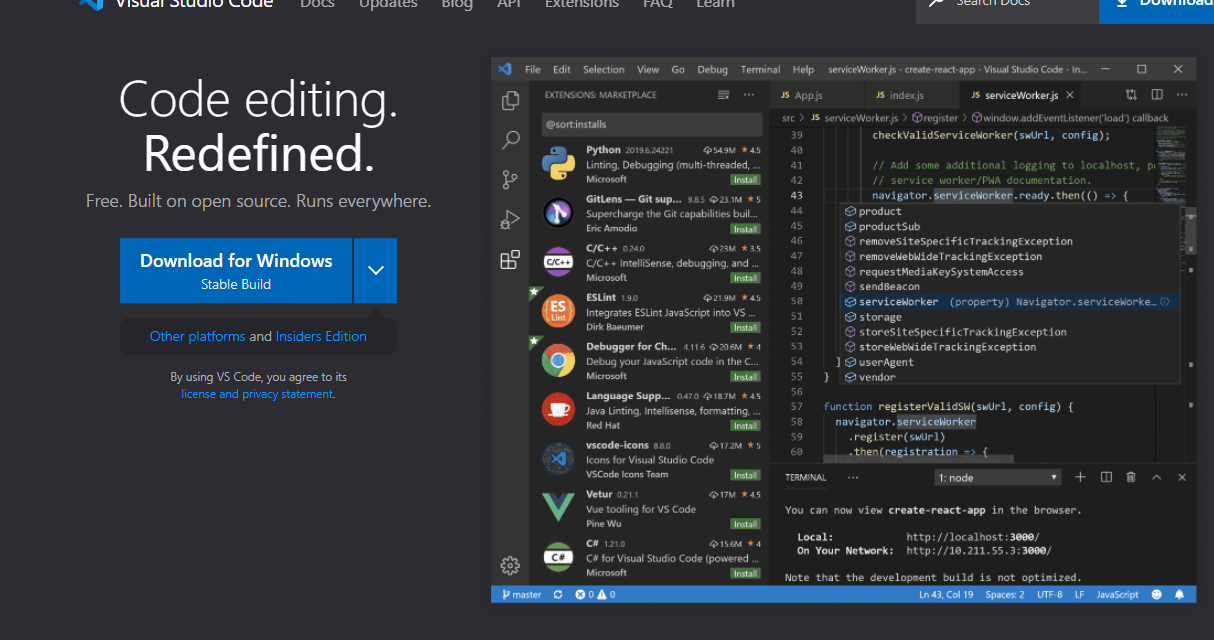Viewport: 1214px width, 640px height.
Task: Click the Chrome logo of Debugger for Chrome
Action: 557,360
